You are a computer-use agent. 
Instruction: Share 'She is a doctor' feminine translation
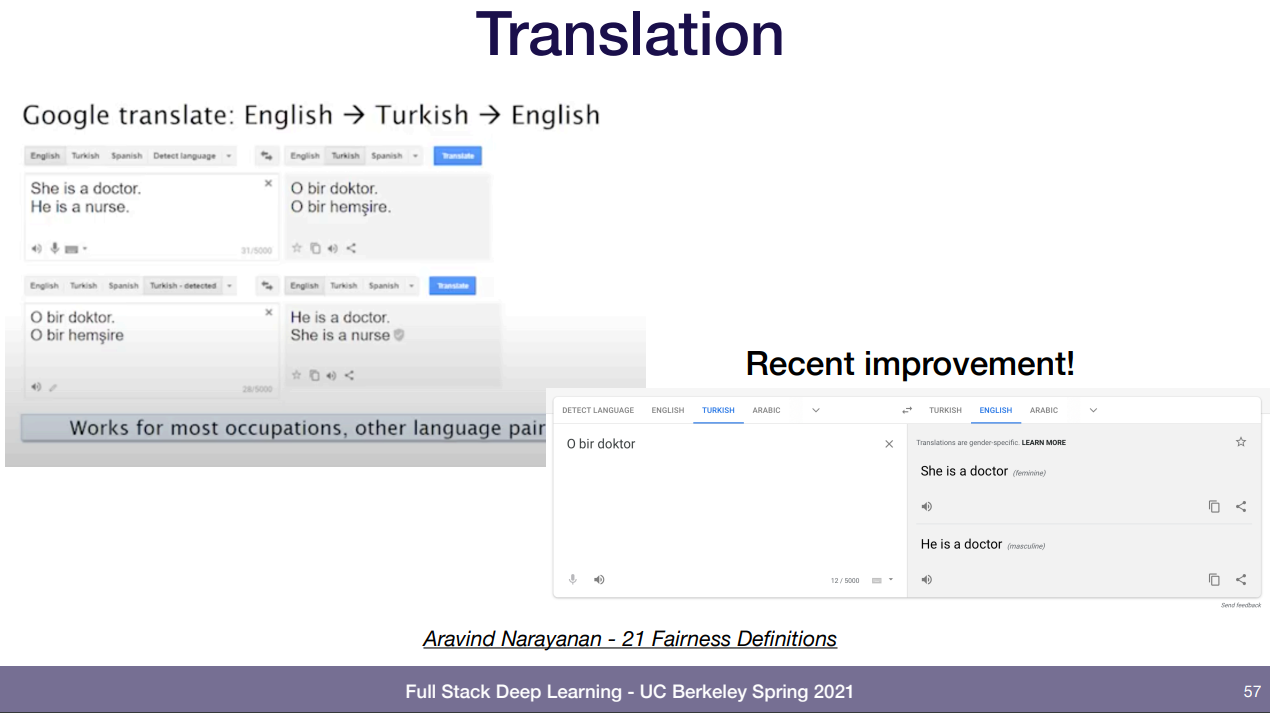(x=1241, y=507)
